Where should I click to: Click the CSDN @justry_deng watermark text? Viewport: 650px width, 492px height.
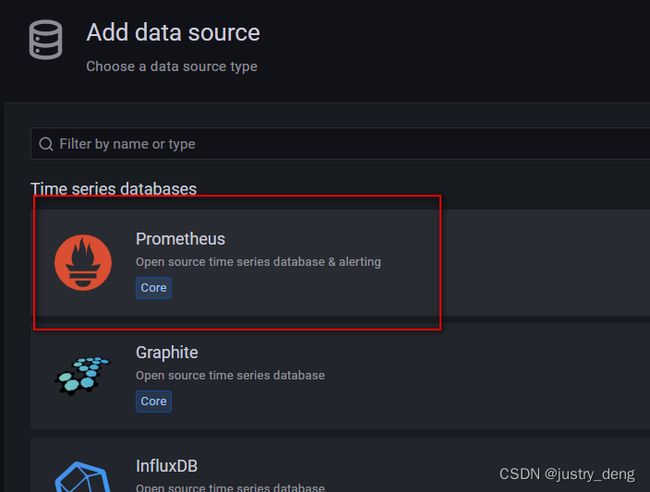pos(567,474)
